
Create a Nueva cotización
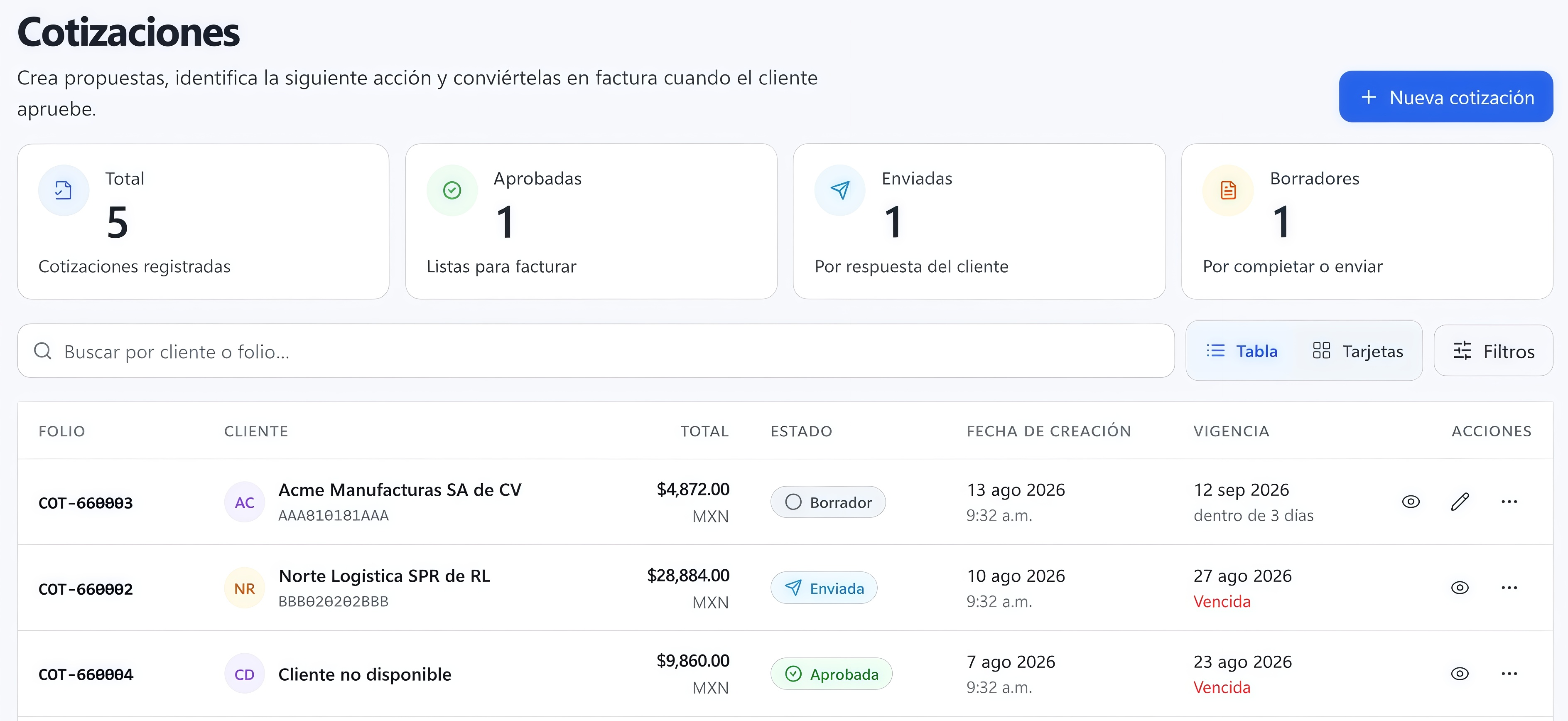coord(1445,97)
